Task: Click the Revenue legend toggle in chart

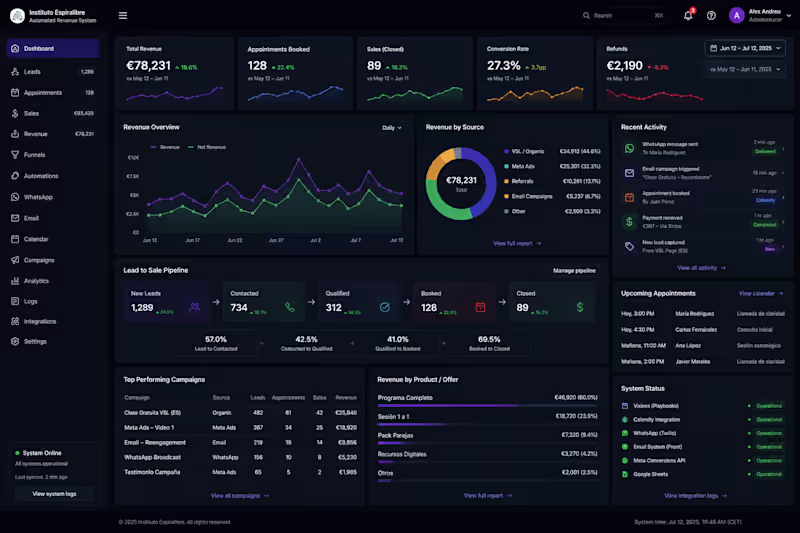Action: point(165,147)
